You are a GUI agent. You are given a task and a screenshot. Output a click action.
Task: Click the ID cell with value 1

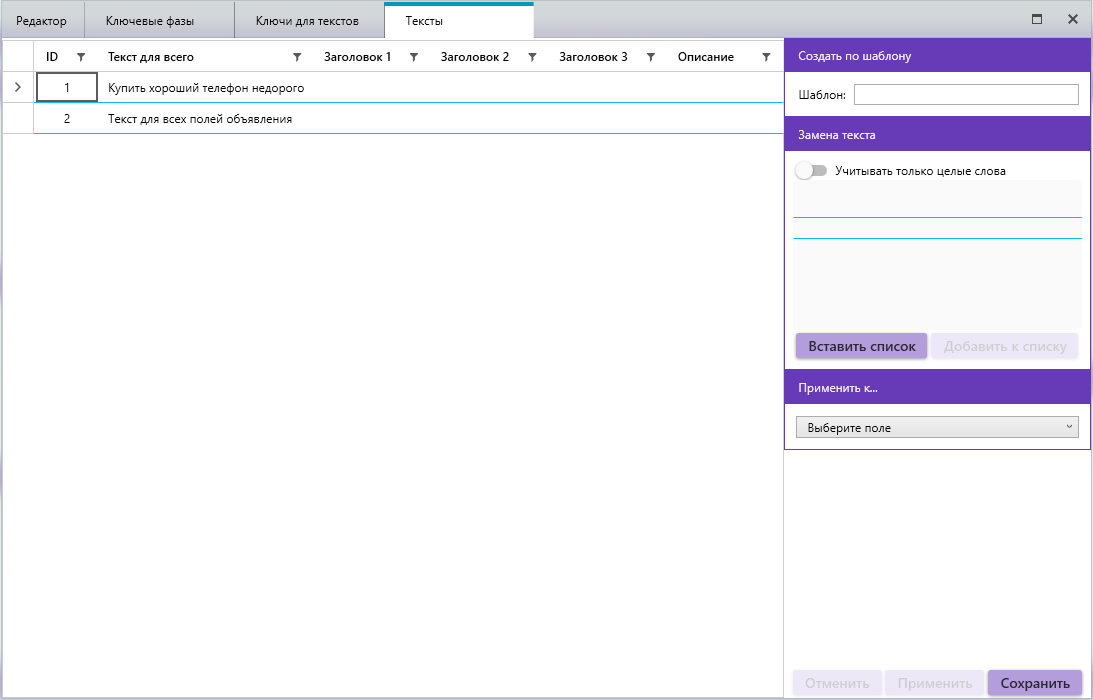(x=67, y=88)
